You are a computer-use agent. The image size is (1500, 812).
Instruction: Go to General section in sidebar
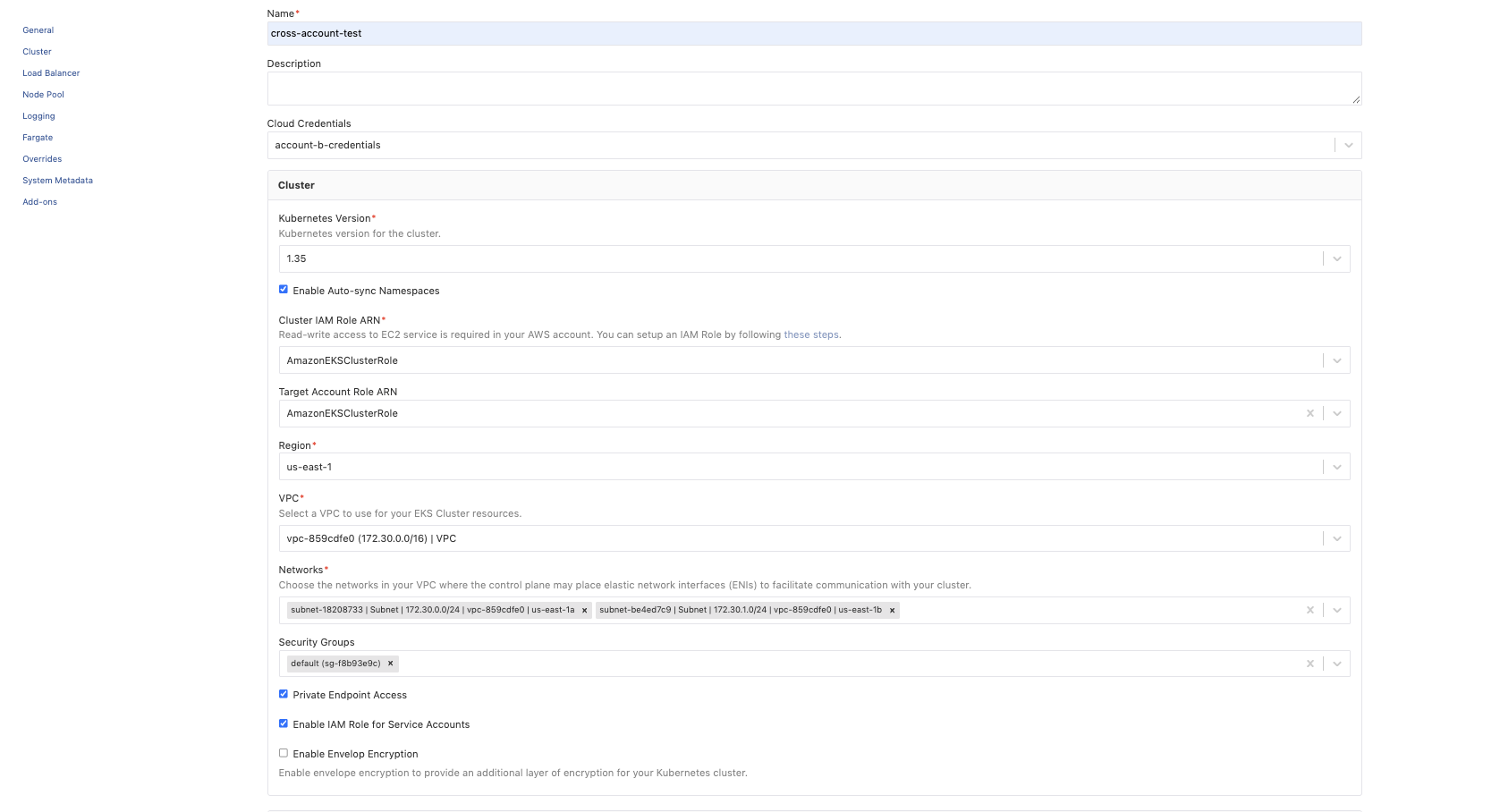38,30
